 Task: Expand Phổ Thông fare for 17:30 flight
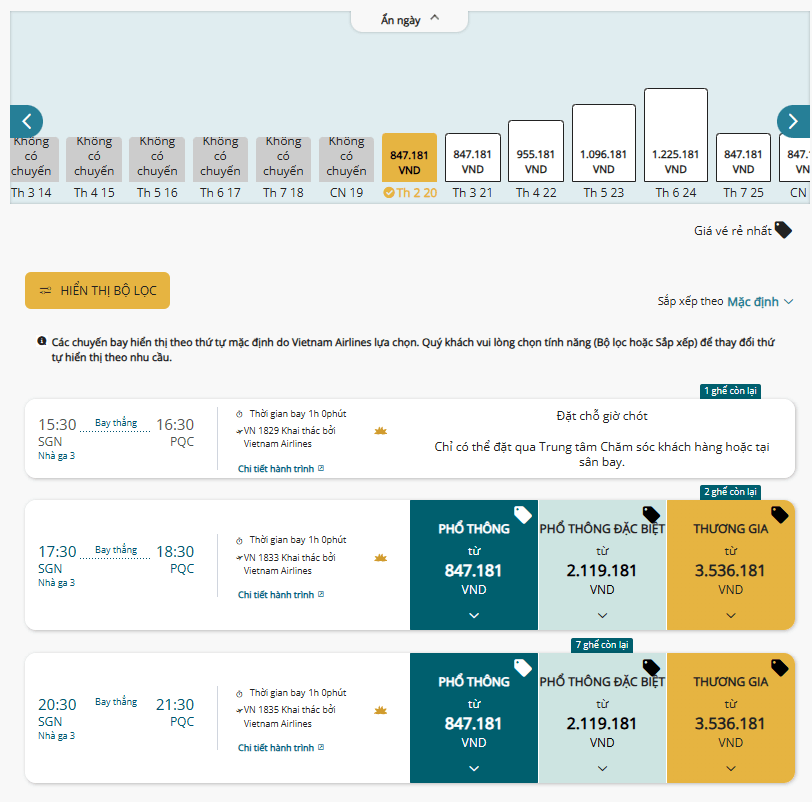(474, 565)
